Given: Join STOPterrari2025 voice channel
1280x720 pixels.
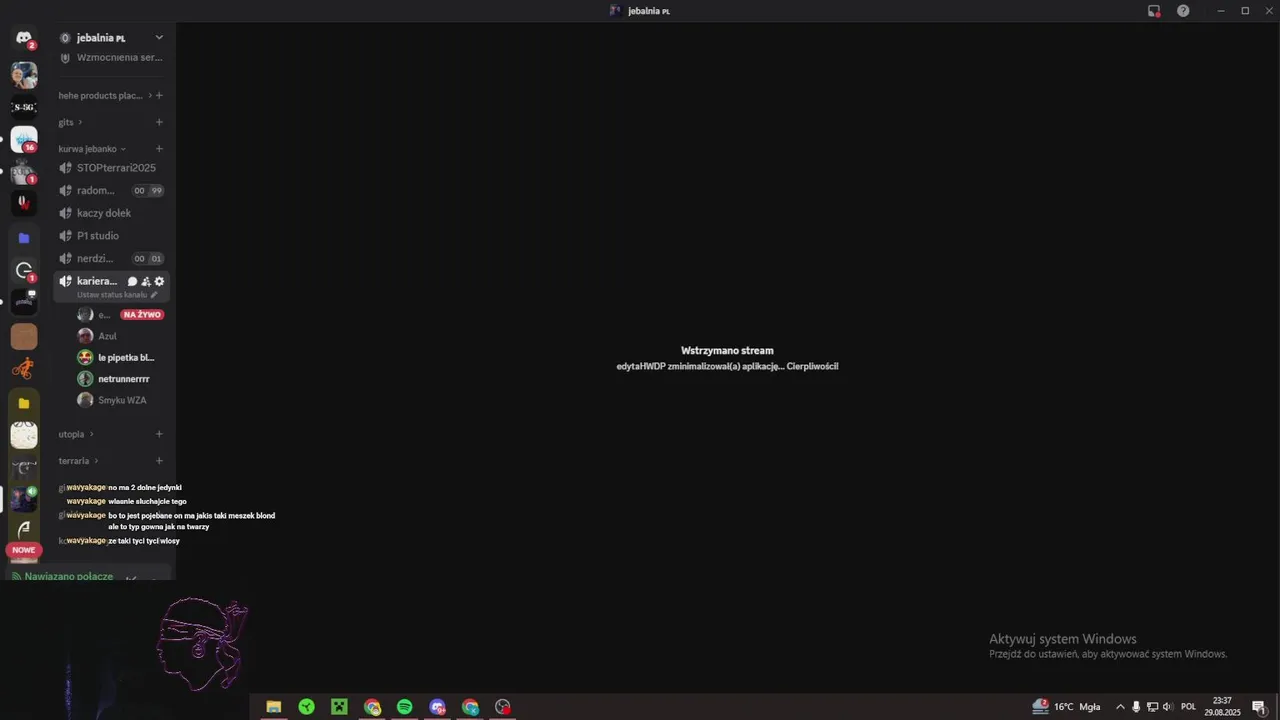Looking at the screenshot, I should coord(111,168).
